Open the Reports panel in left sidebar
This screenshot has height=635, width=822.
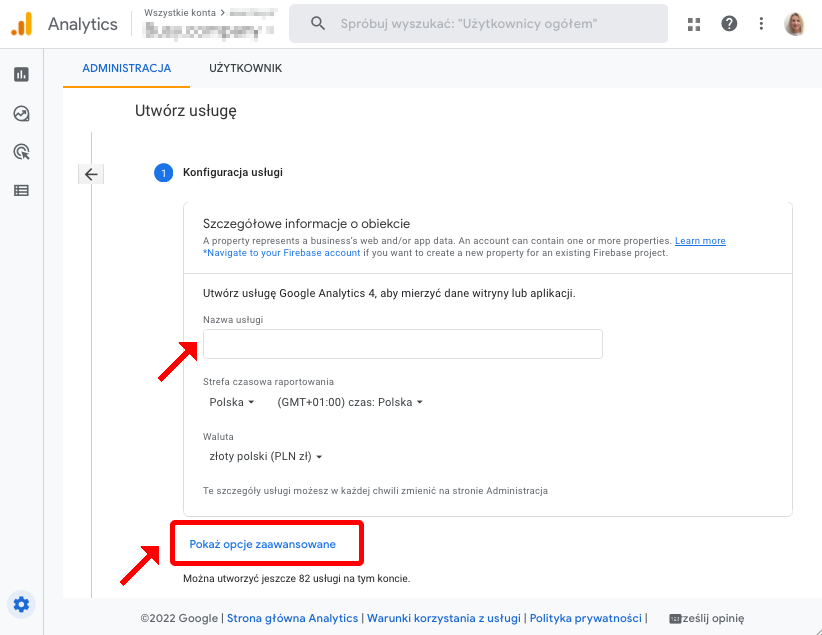click(x=21, y=74)
